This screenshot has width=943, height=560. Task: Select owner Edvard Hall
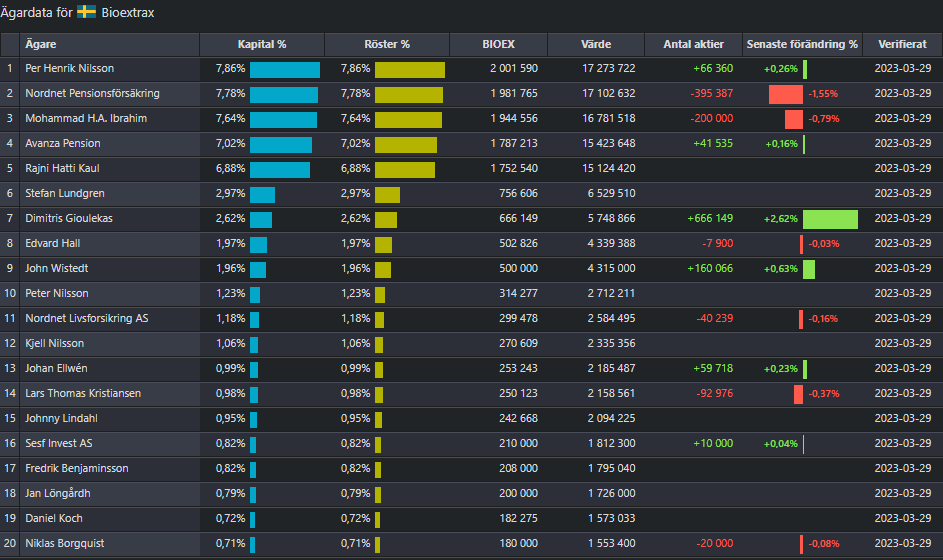click(x=53, y=243)
